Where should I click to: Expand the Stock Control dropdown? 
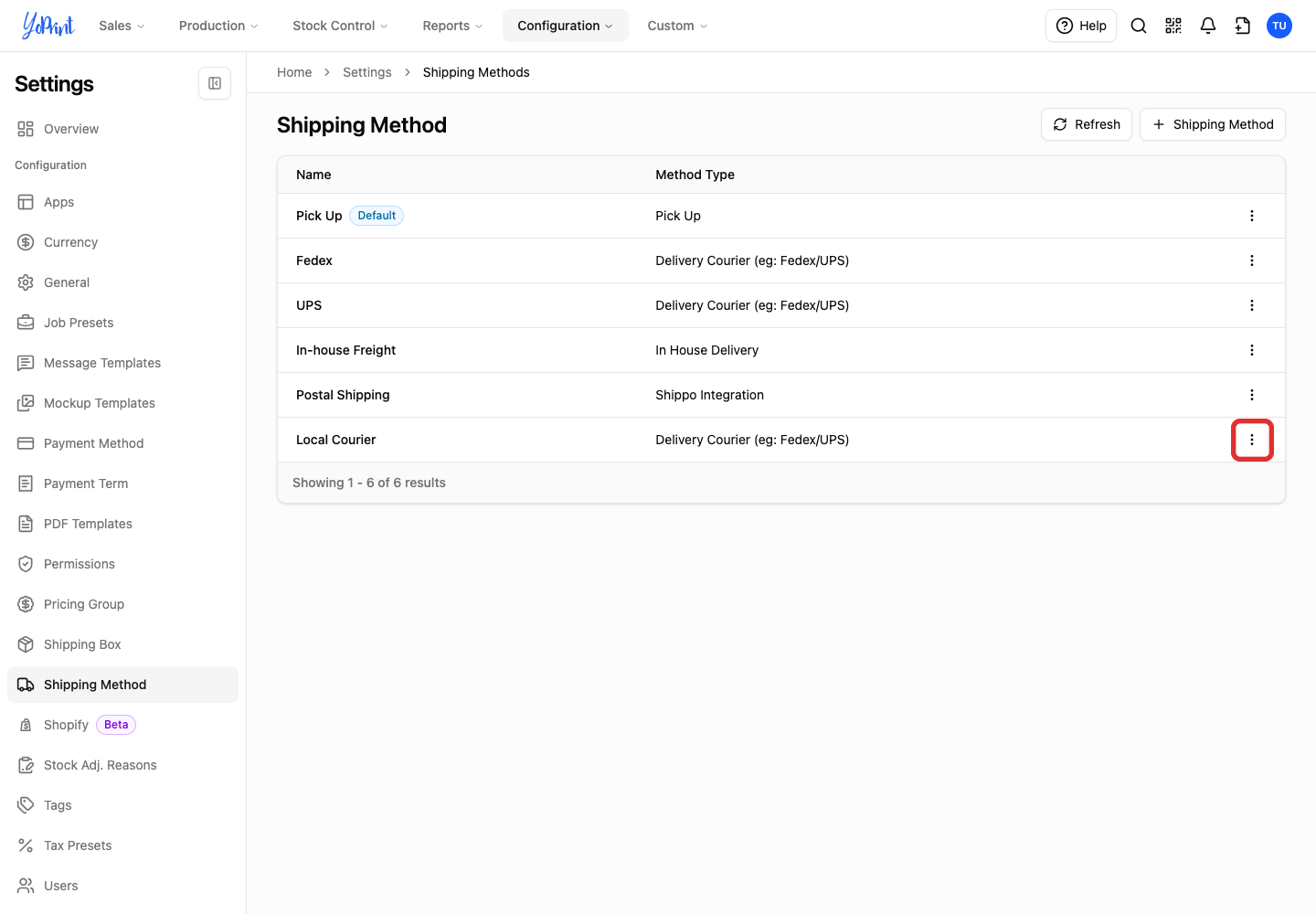tap(340, 26)
